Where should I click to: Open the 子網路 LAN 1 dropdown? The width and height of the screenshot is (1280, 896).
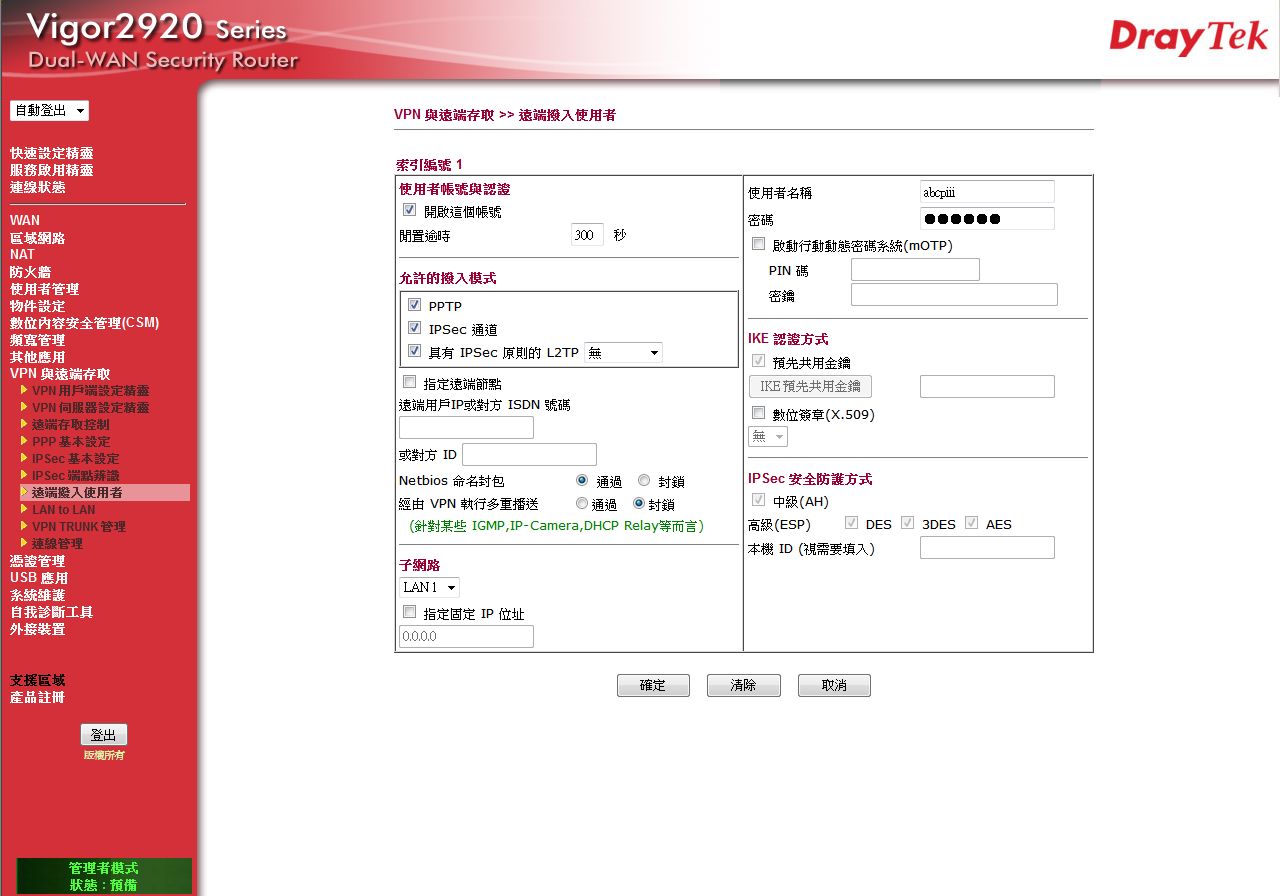tap(430, 587)
